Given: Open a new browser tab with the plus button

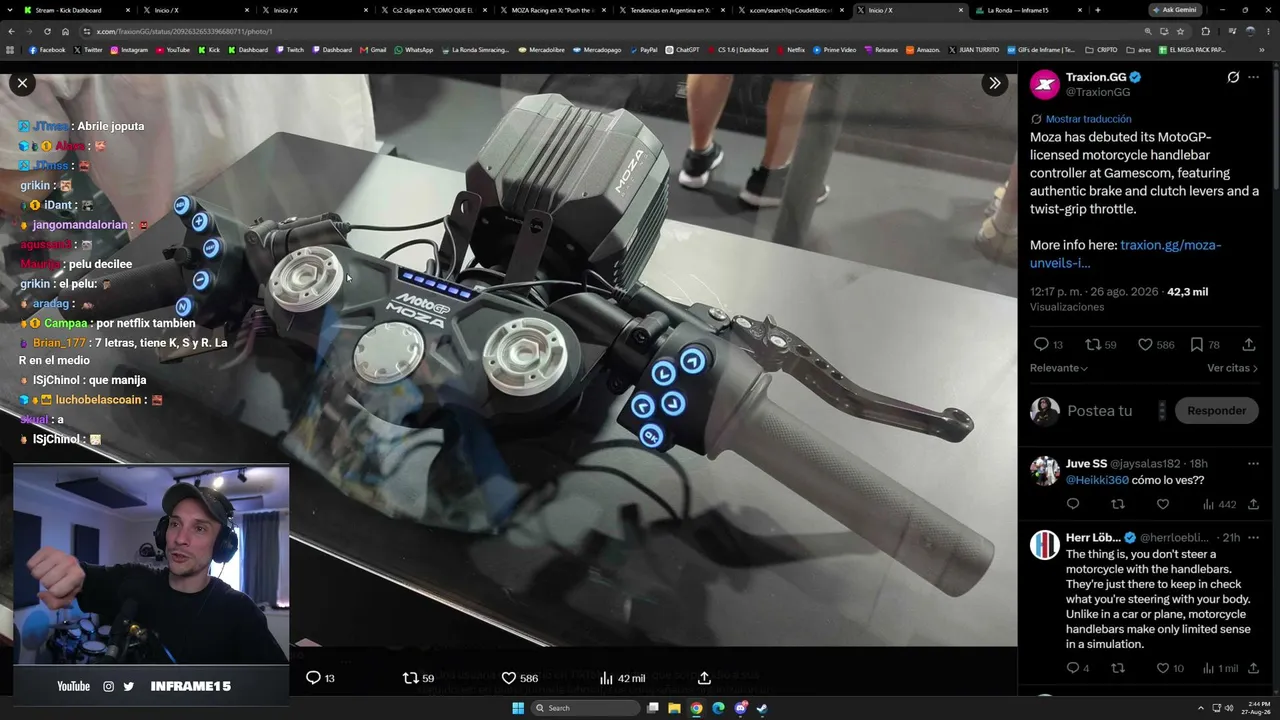Looking at the screenshot, I should click(1097, 10).
